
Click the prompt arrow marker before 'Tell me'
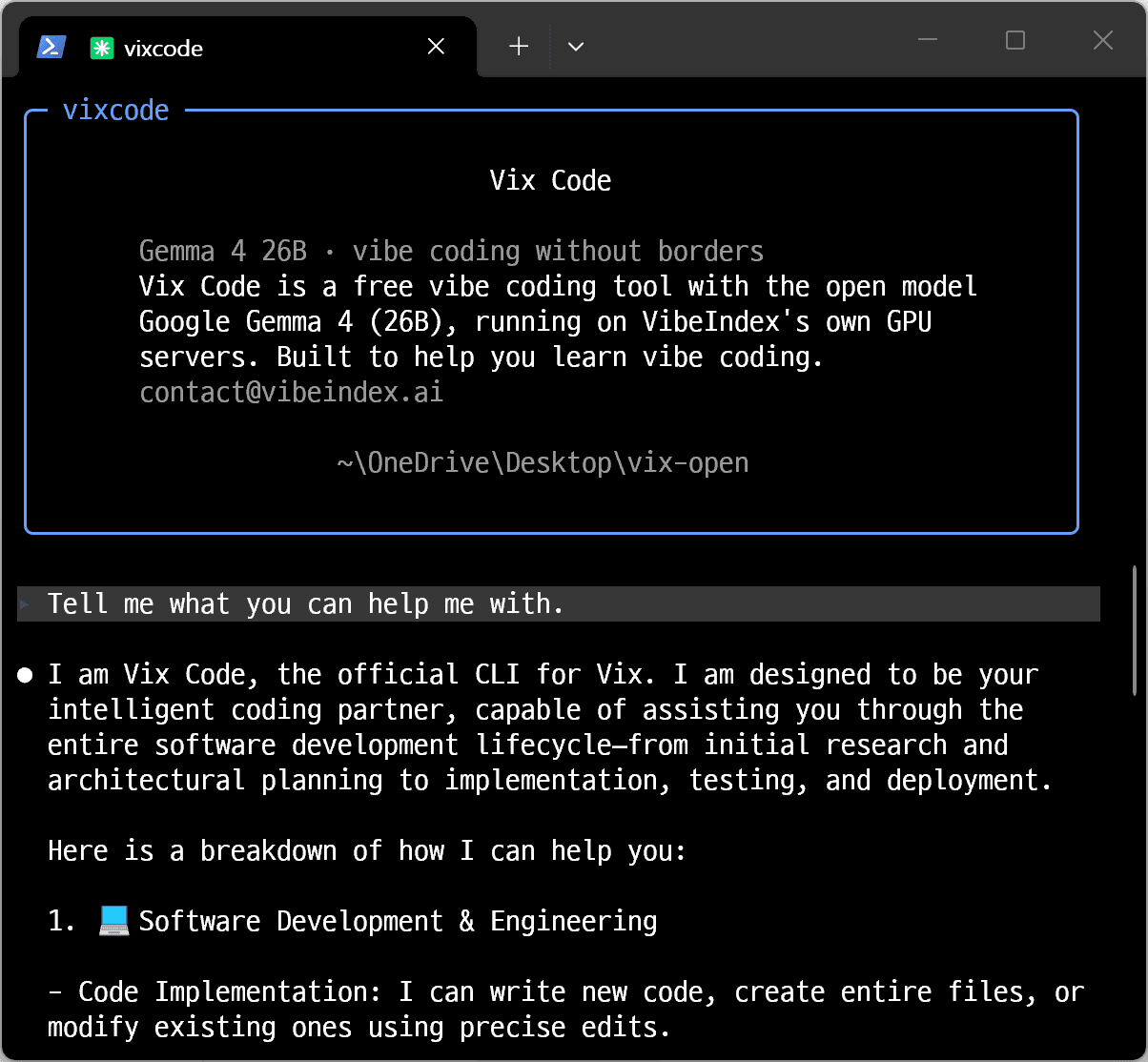coord(26,604)
